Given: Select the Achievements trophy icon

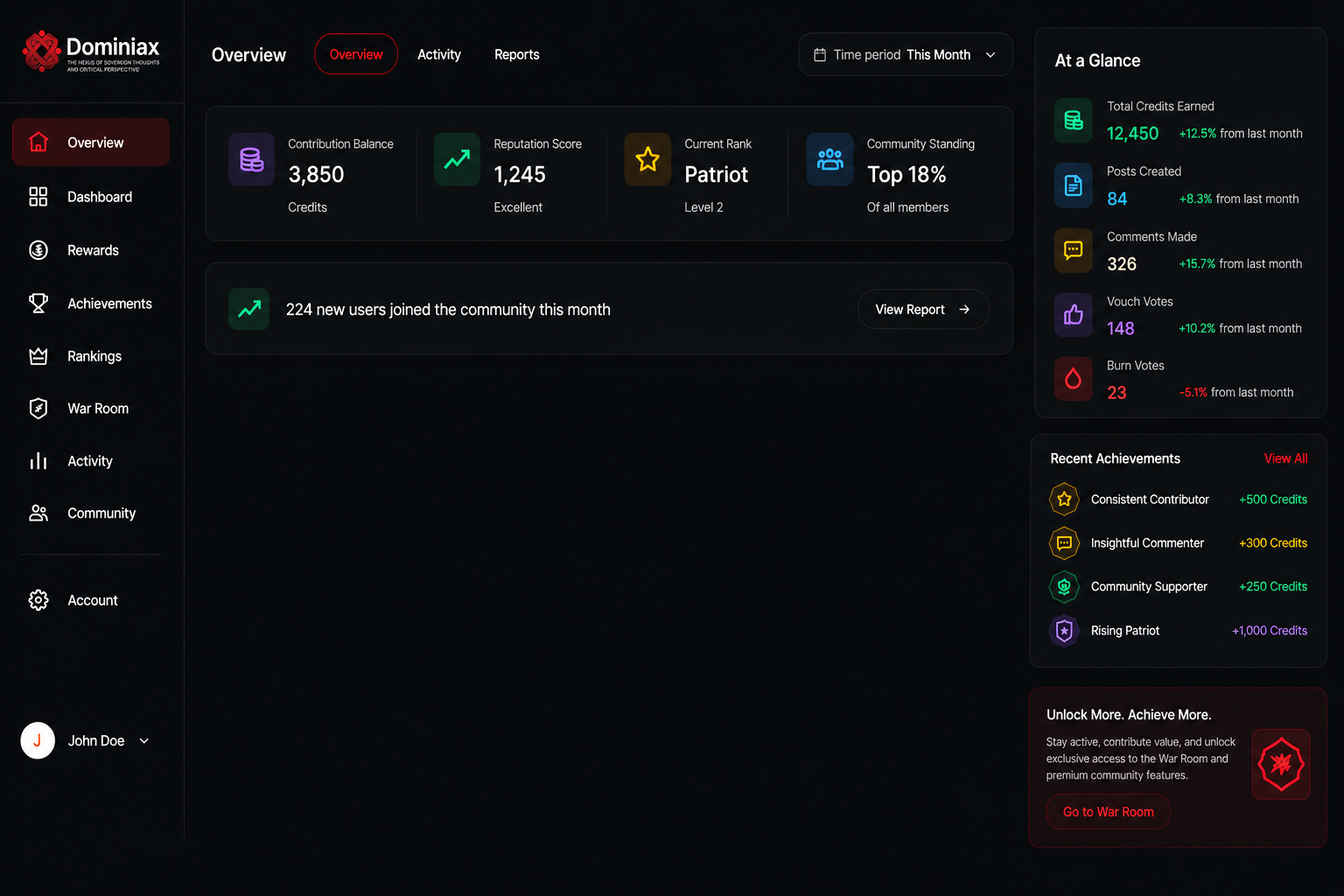Looking at the screenshot, I should click(x=38, y=304).
